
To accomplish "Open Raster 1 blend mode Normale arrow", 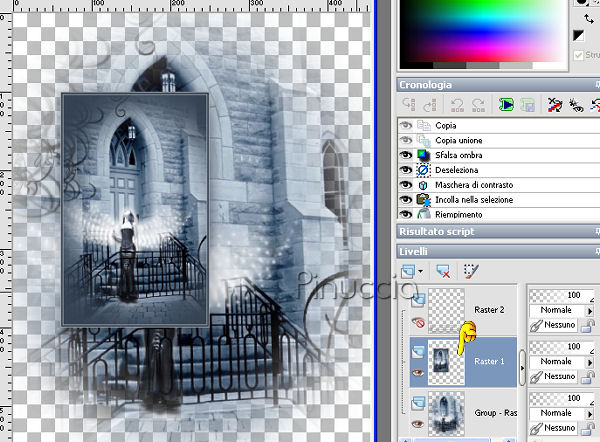I will click(x=590, y=362).
